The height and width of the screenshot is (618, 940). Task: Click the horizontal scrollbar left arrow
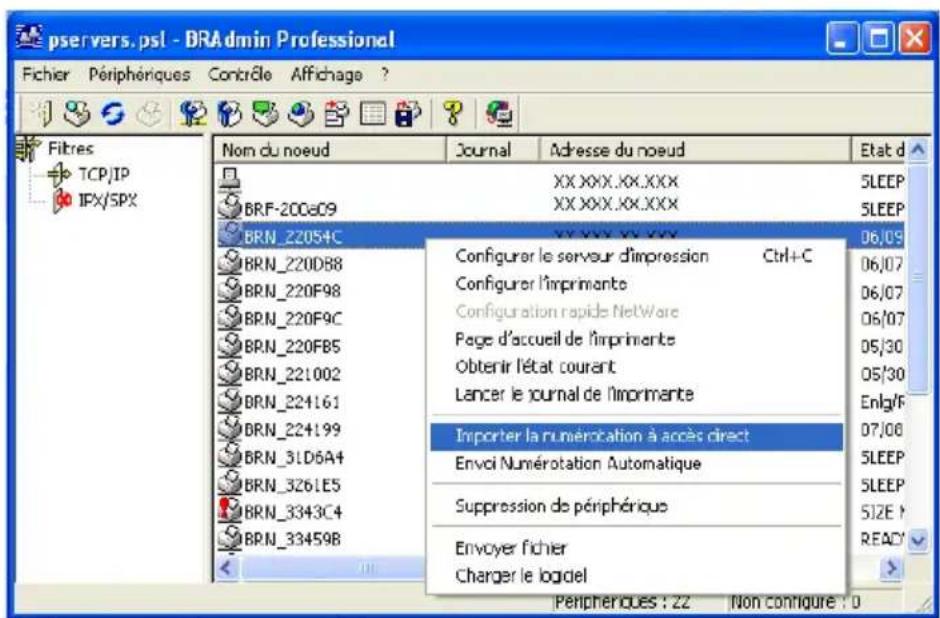pyautogui.click(x=227, y=568)
